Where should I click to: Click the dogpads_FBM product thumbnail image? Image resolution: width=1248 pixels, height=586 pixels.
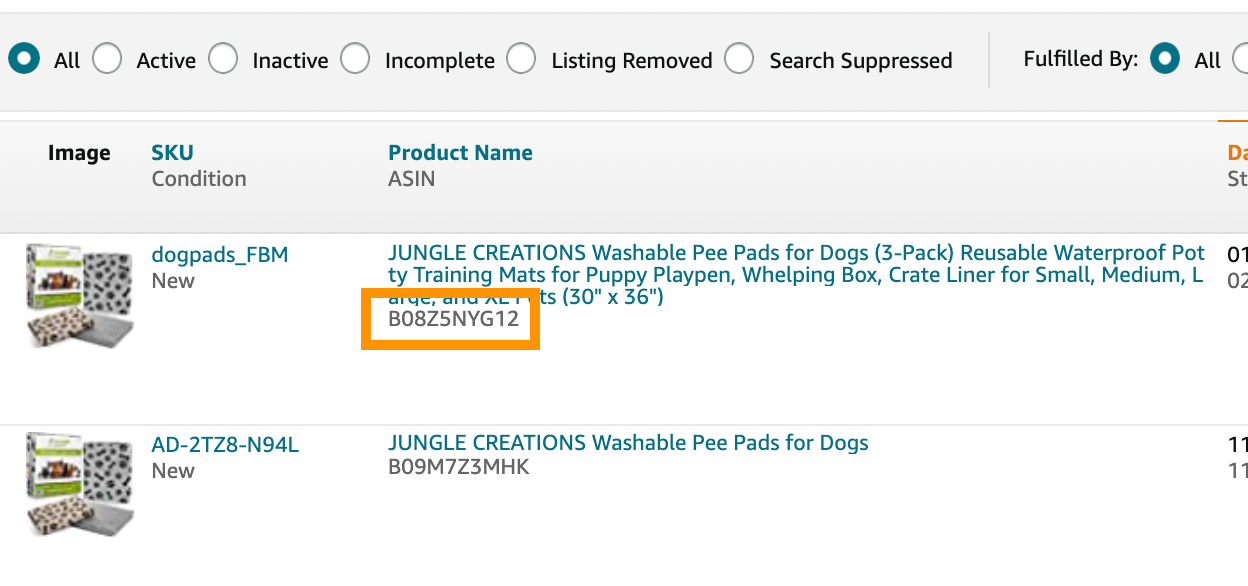click(79, 296)
